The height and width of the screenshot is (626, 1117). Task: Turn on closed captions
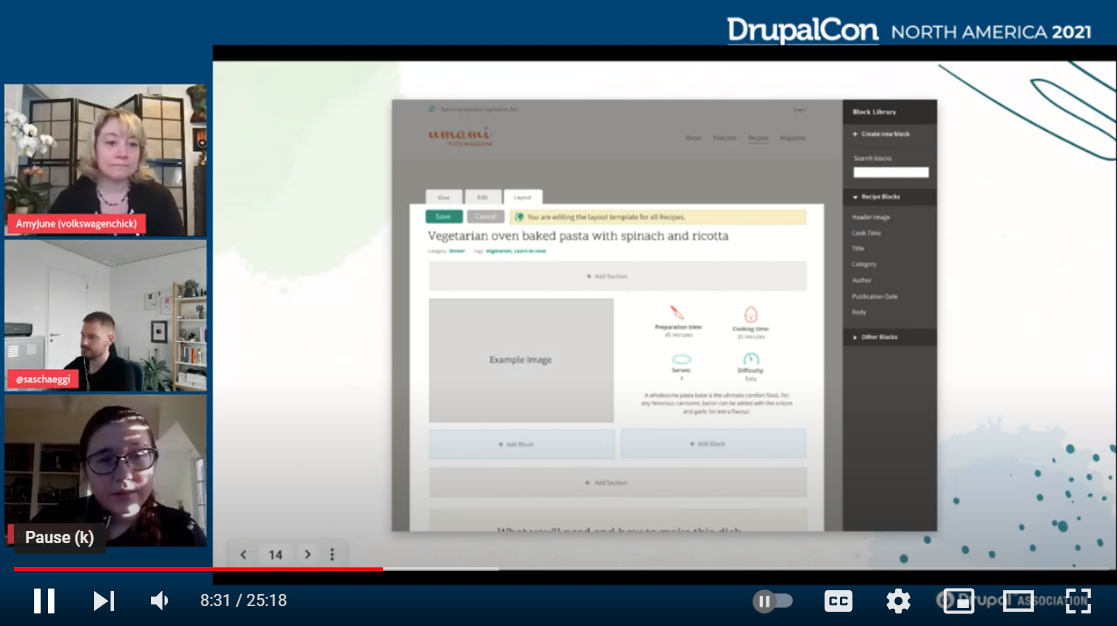(838, 601)
